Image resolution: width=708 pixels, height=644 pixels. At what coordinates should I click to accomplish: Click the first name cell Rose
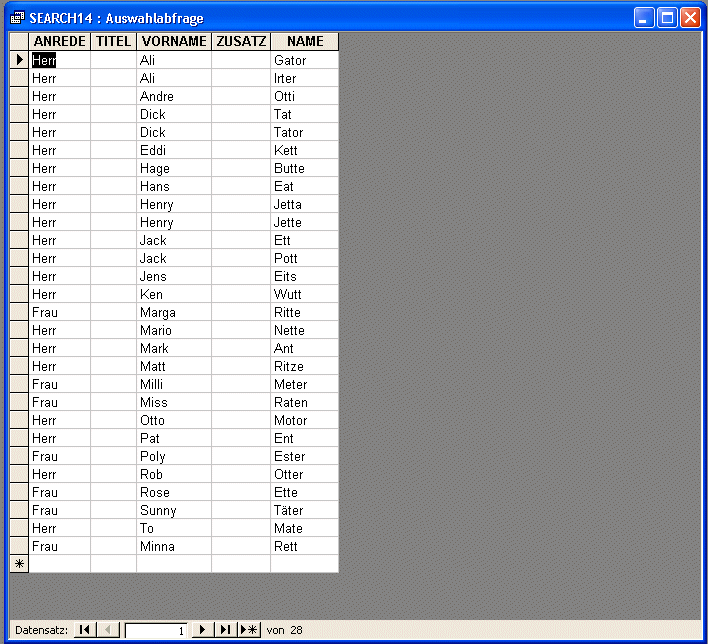click(x=174, y=492)
